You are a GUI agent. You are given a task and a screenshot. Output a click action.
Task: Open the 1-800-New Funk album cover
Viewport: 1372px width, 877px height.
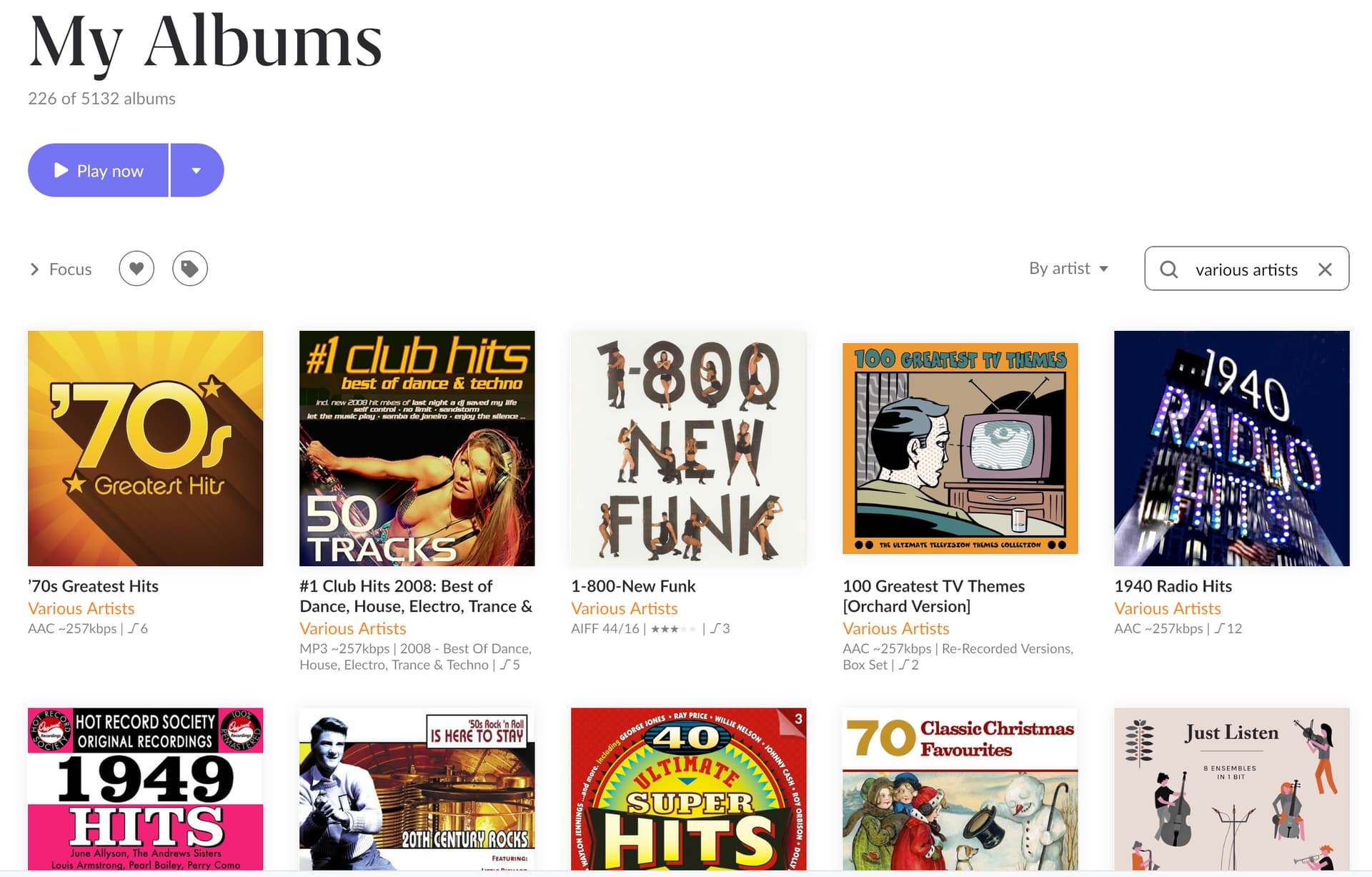point(689,448)
